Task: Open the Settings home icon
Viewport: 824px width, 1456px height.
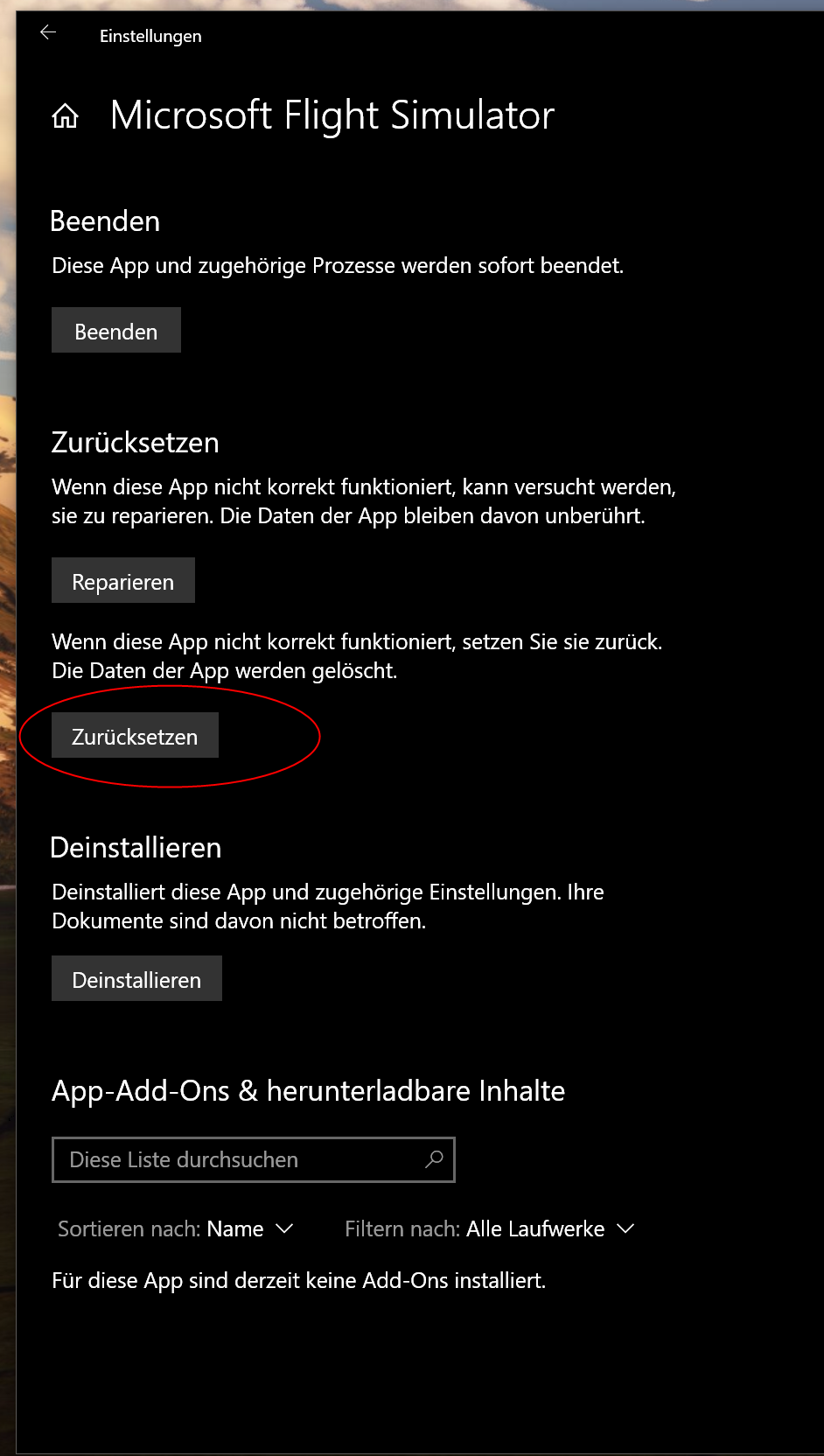Action: tap(66, 115)
